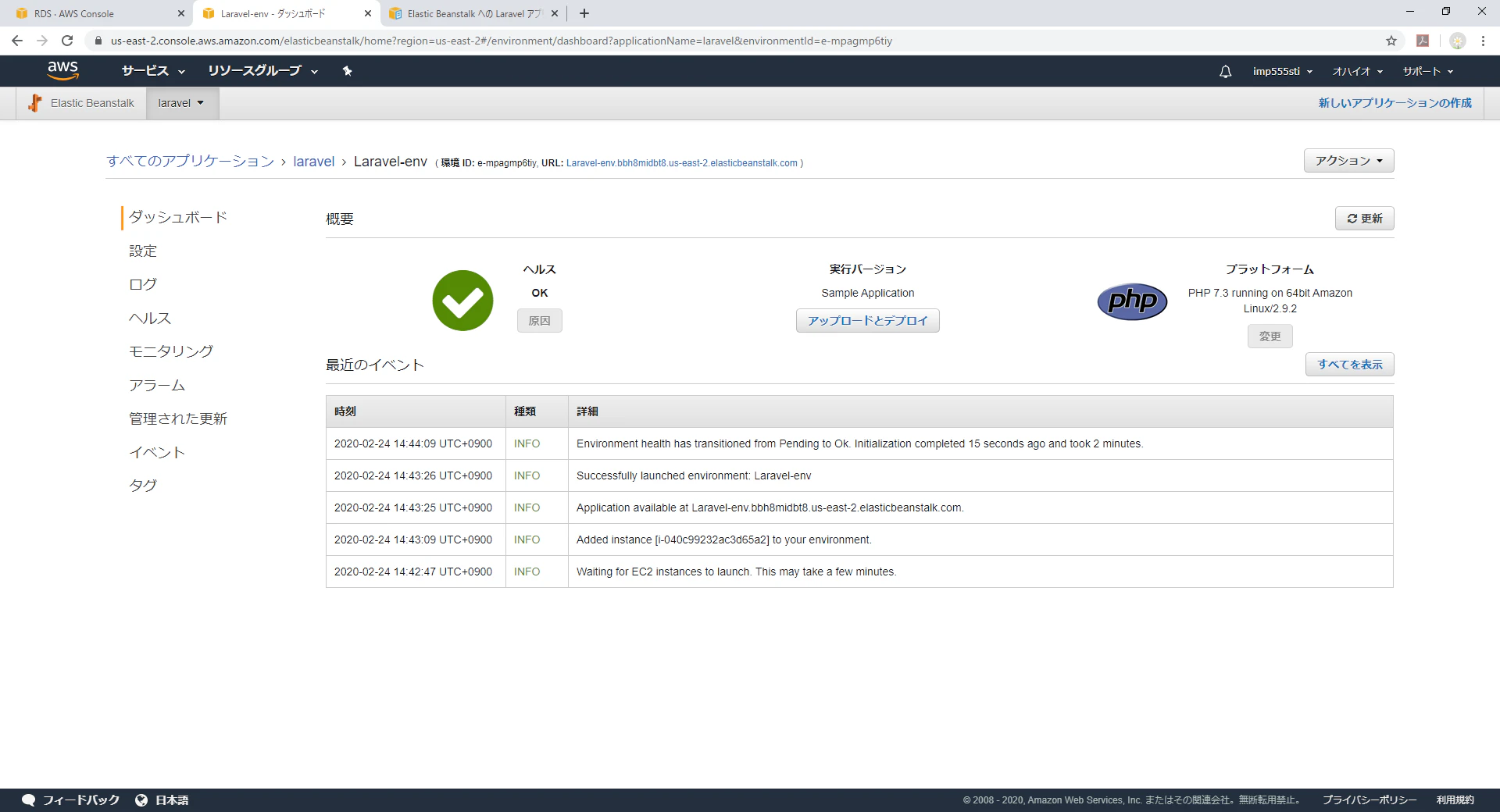The image size is (1500, 812).
Task: Expand the laravel application dropdown
Action: [182, 103]
